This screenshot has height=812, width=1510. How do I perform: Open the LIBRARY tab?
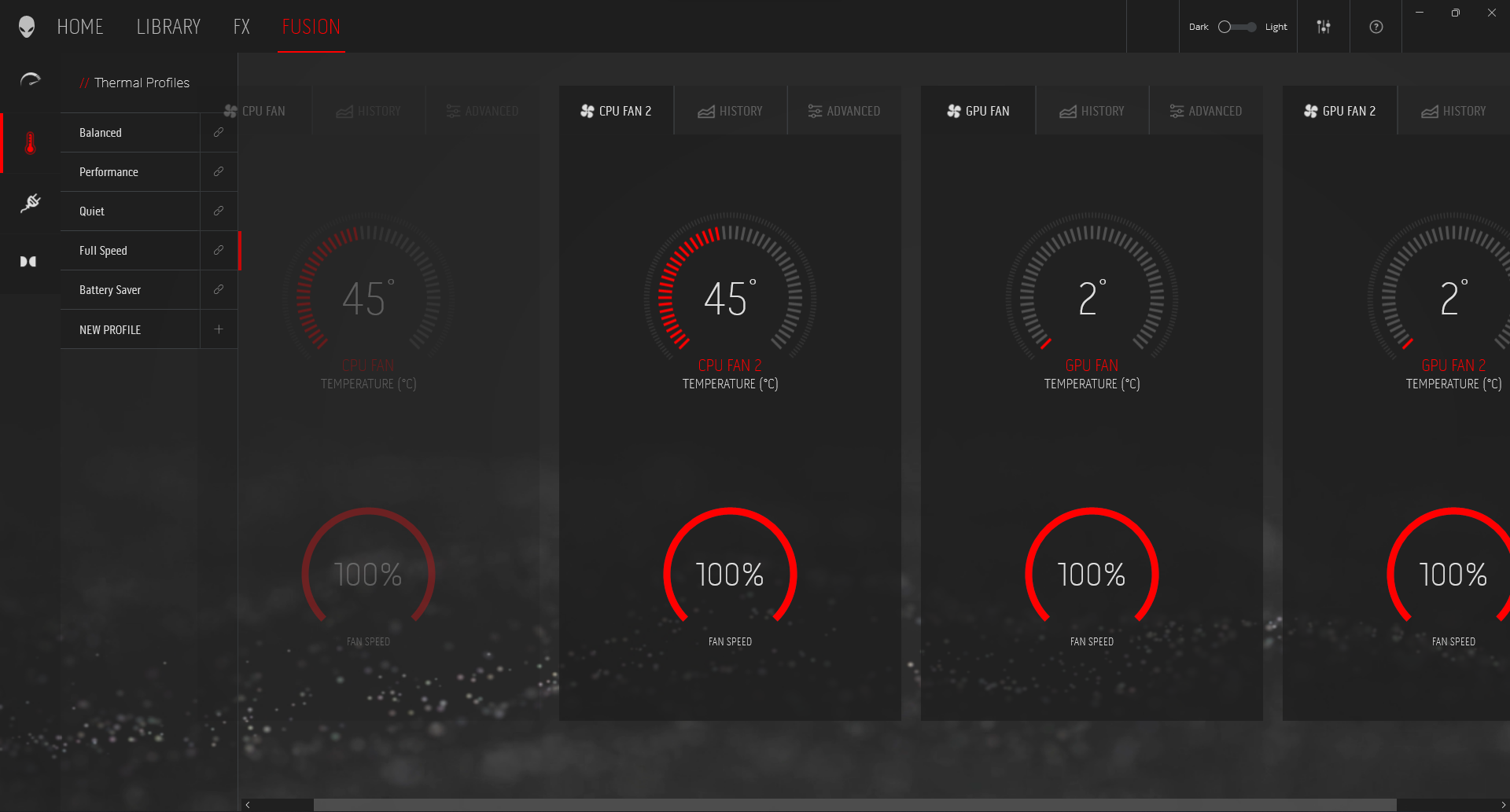point(168,27)
